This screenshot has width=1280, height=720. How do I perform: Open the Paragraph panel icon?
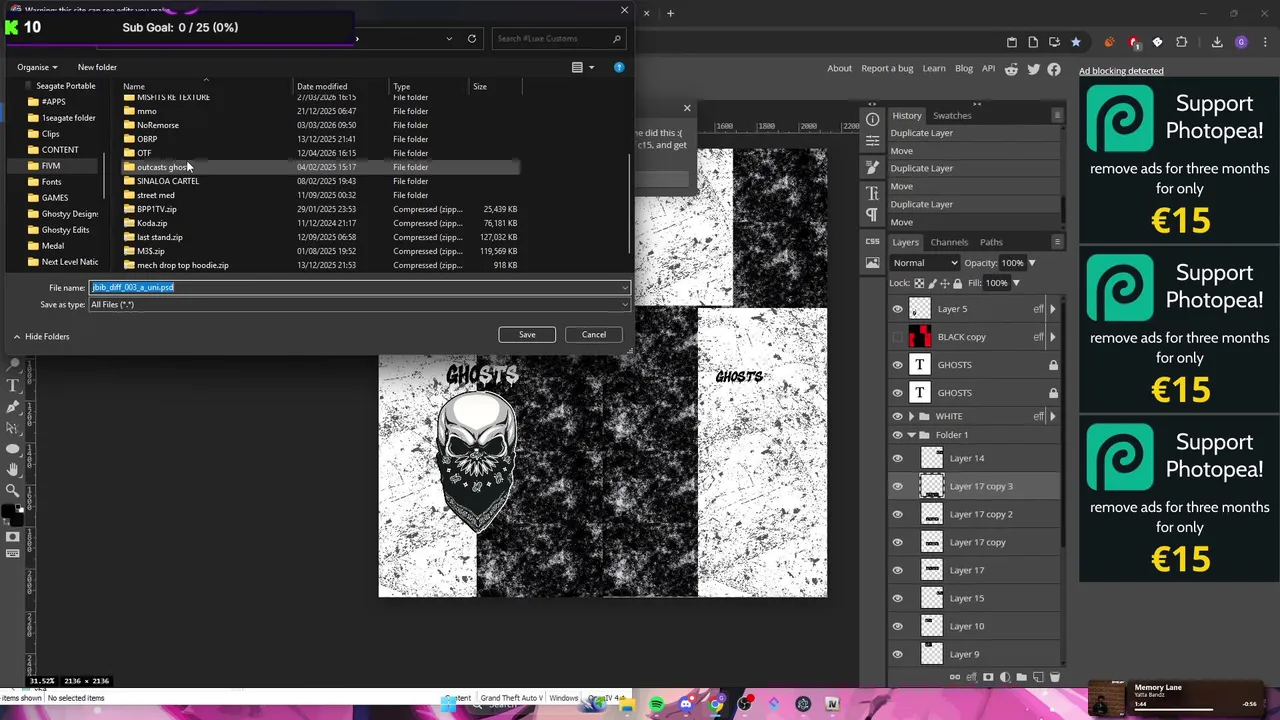(872, 215)
